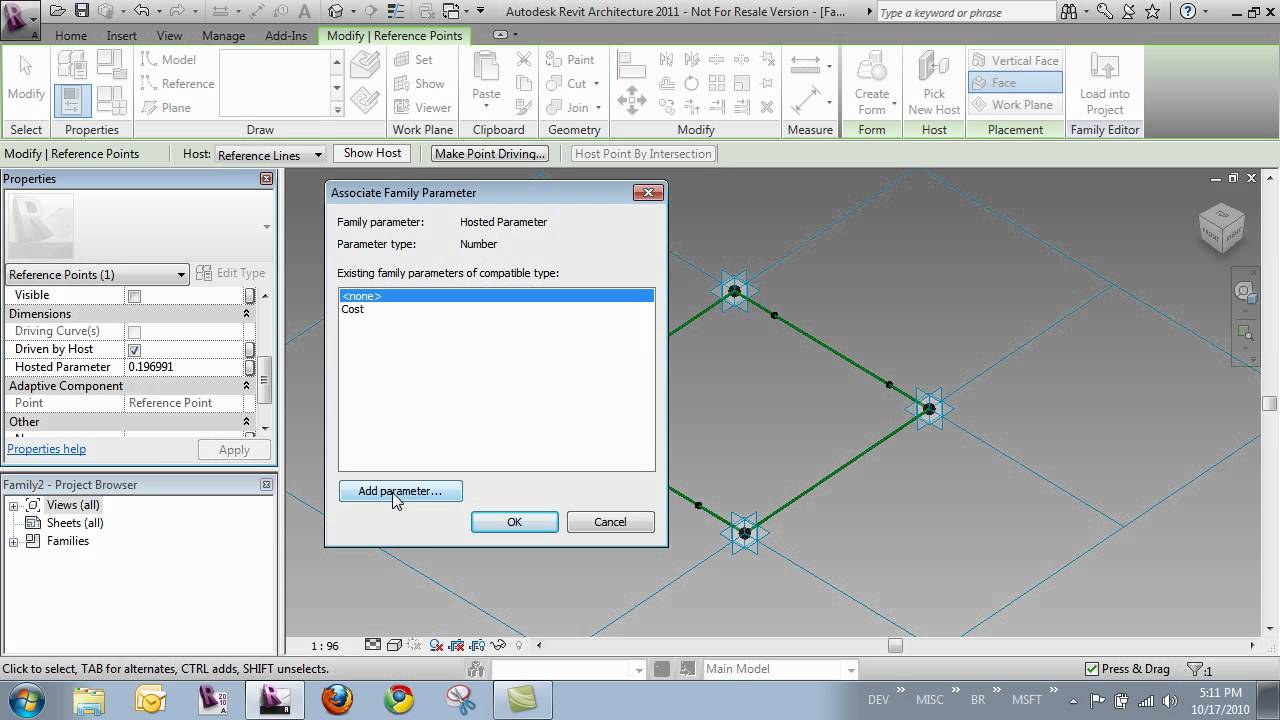The image size is (1280, 720).
Task: Toggle the Driven by Host checkbox
Action: (135, 349)
